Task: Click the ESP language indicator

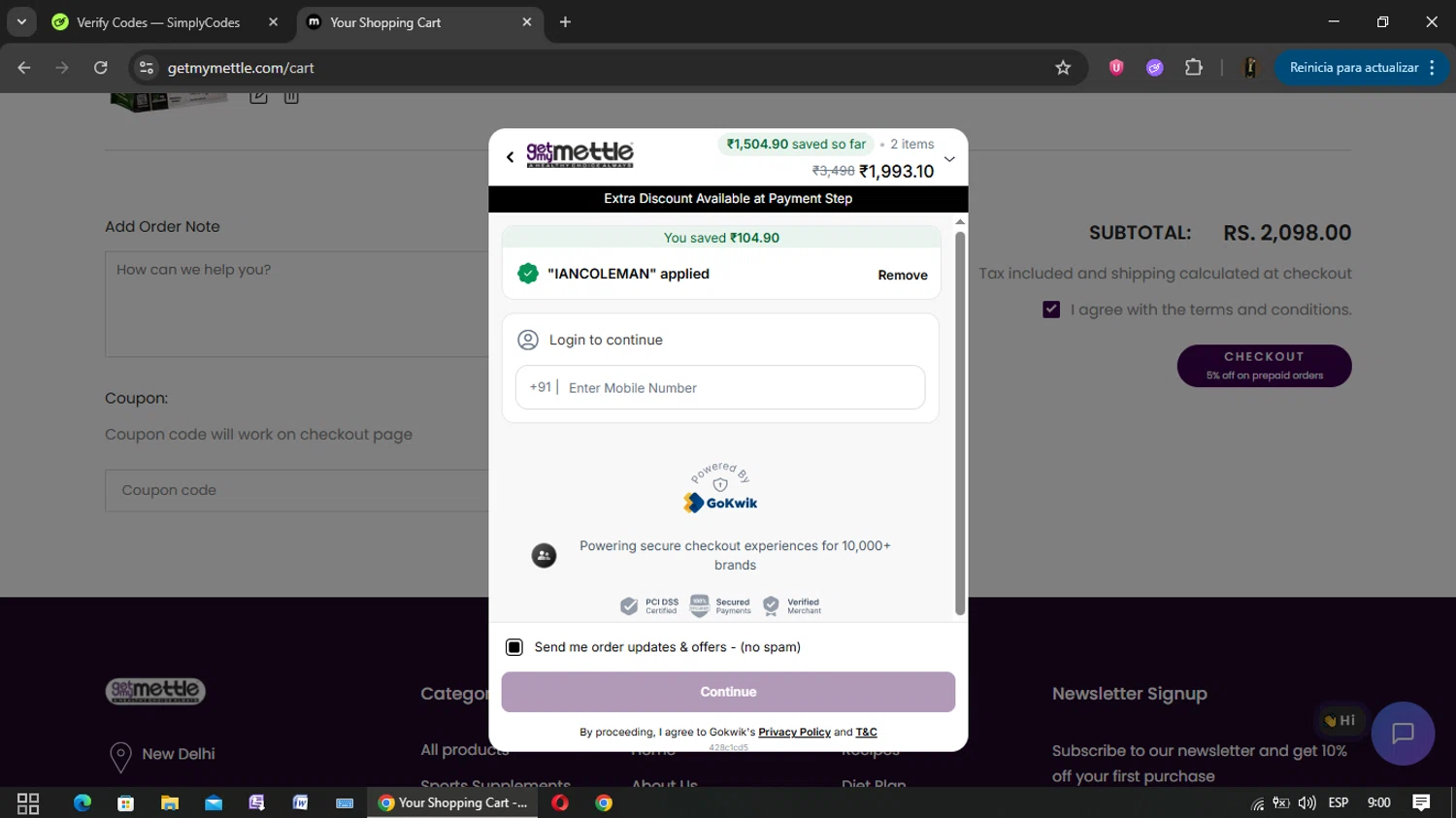Action: click(1339, 802)
